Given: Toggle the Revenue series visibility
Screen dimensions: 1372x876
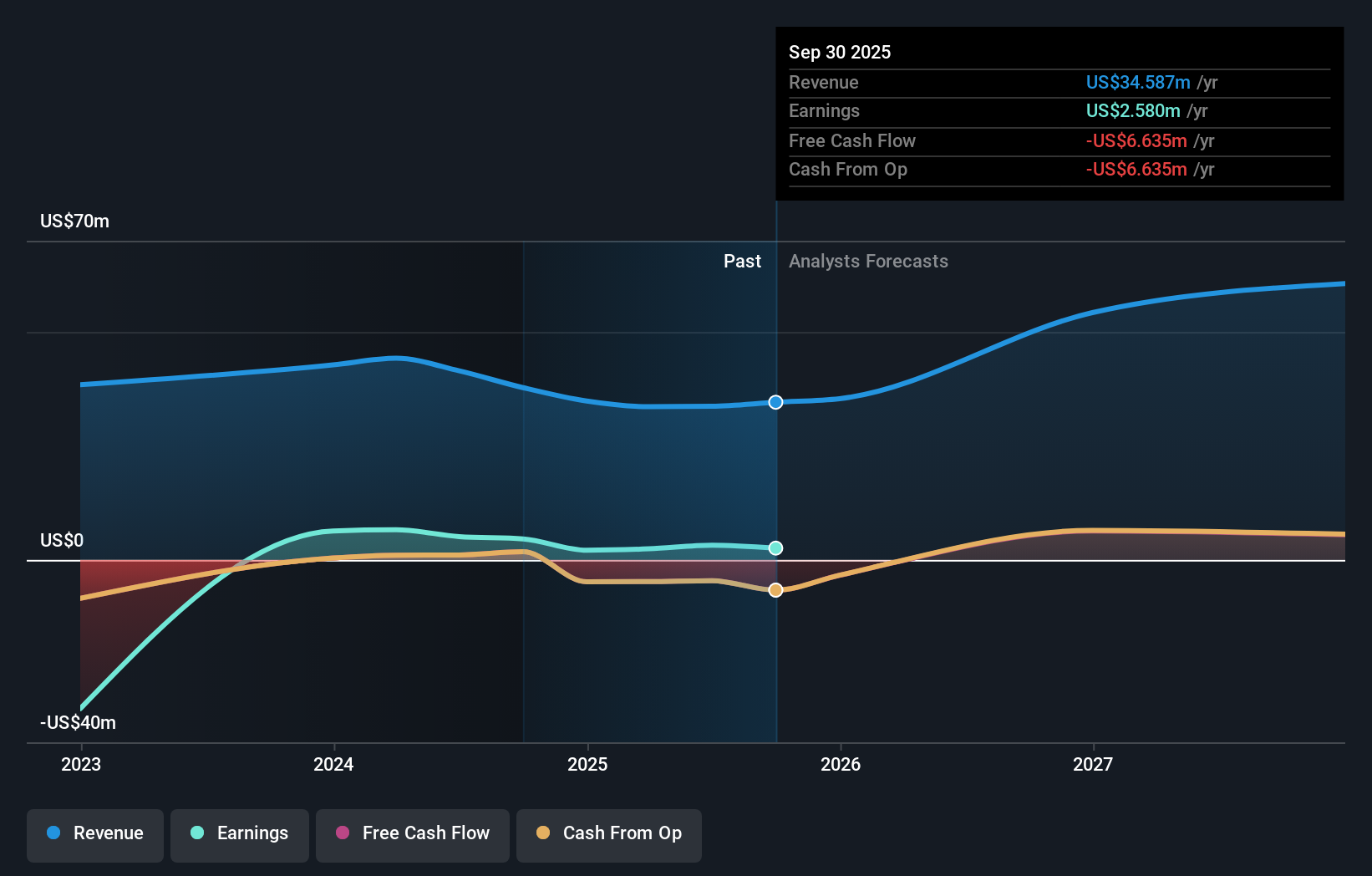Looking at the screenshot, I should (x=94, y=835).
